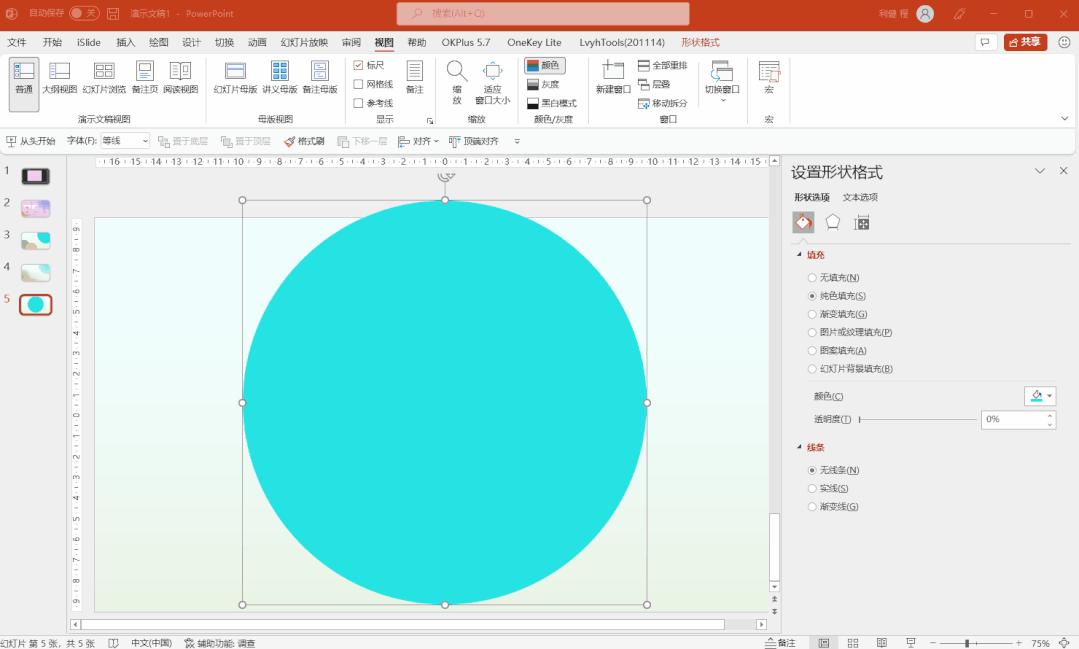Image resolution: width=1079 pixels, height=649 pixels.
Task: Open the Align (对齐) dropdown menu
Action: [418, 141]
